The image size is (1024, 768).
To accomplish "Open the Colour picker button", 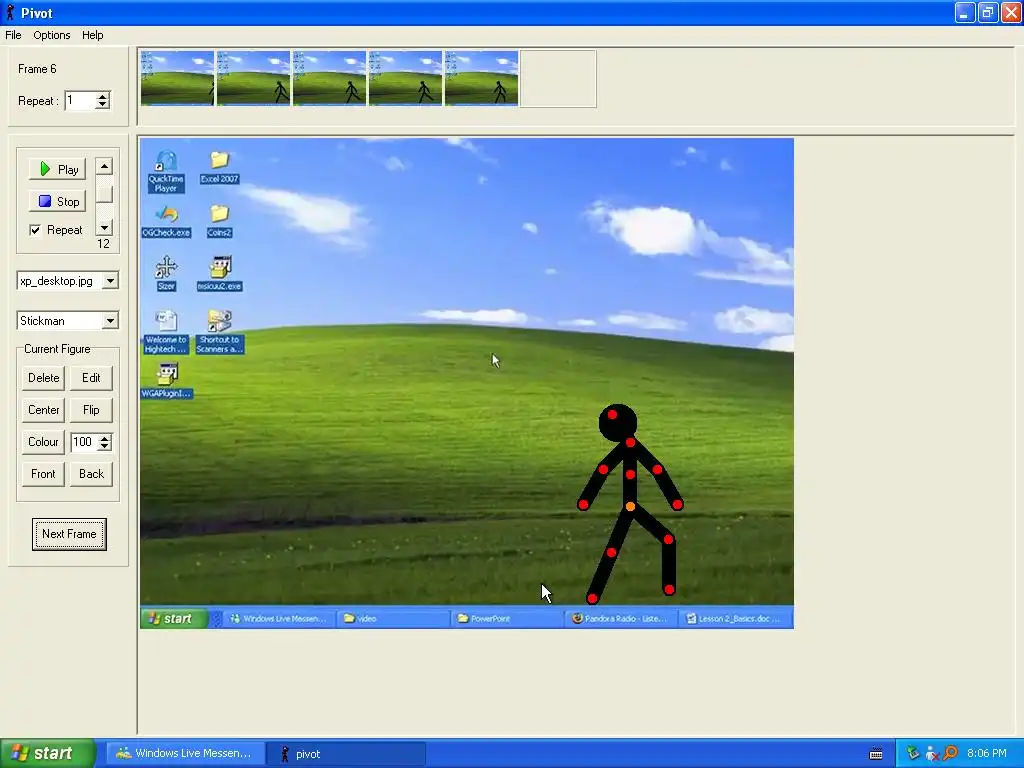I will coord(43,441).
